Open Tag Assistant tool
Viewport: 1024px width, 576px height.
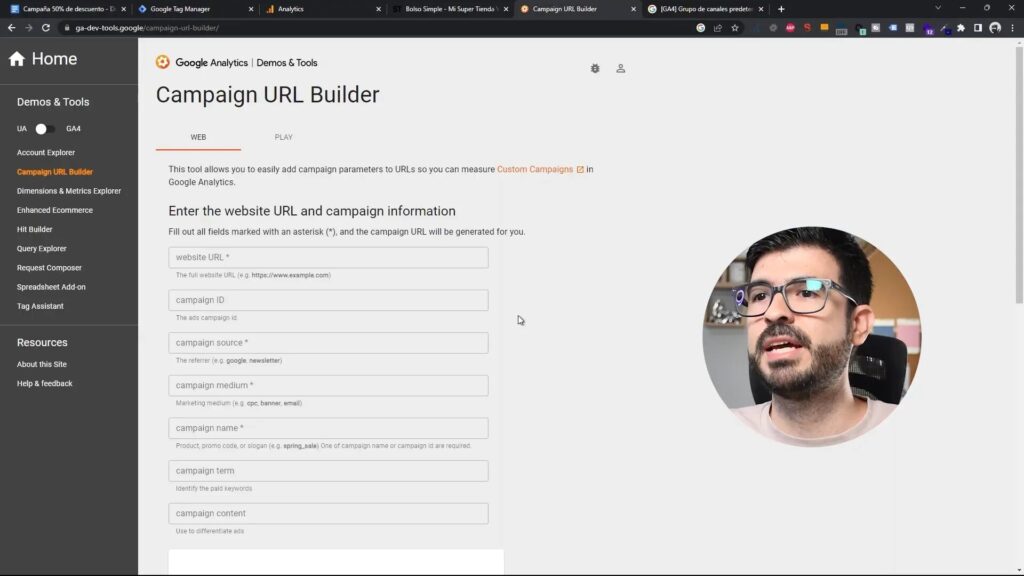40,306
